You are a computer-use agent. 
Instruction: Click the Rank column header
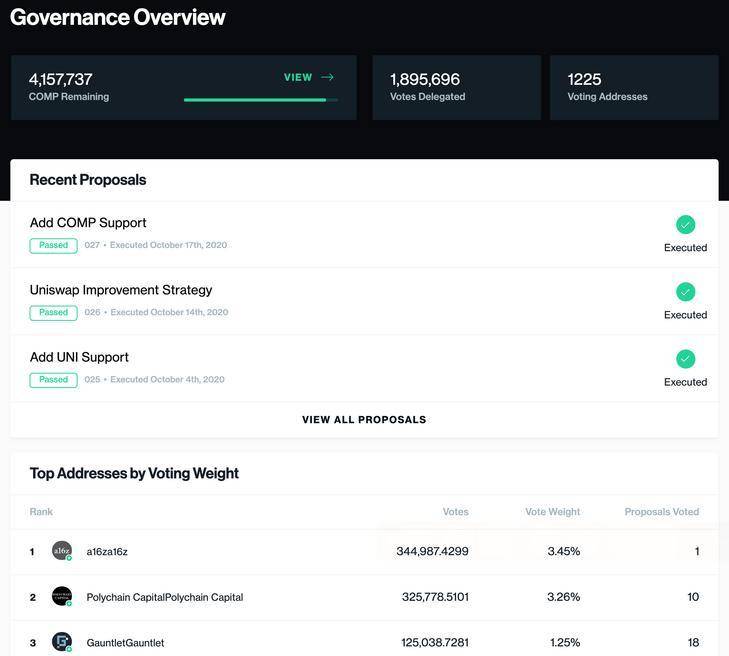coord(41,511)
